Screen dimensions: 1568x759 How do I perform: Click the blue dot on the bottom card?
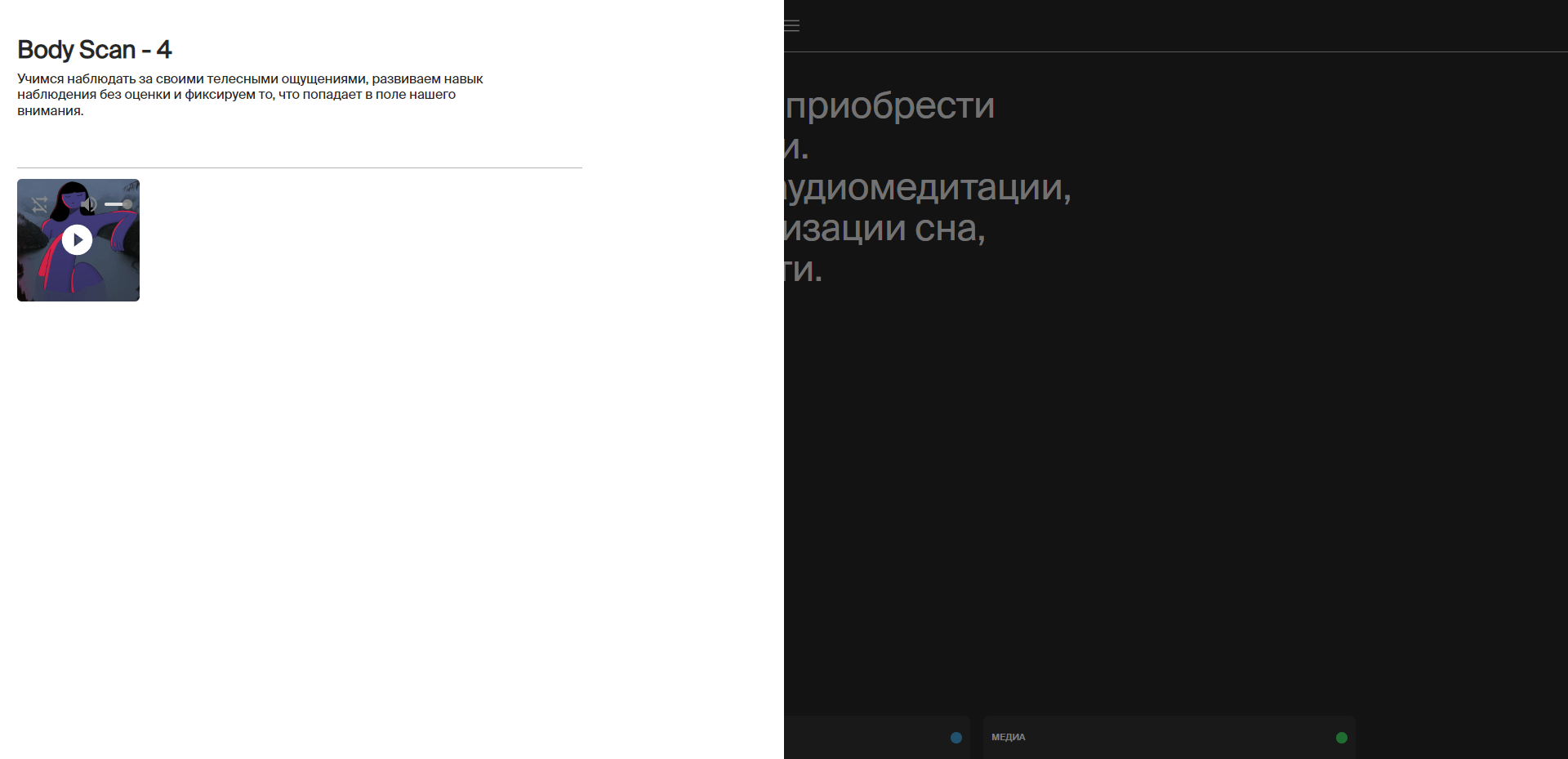click(956, 738)
